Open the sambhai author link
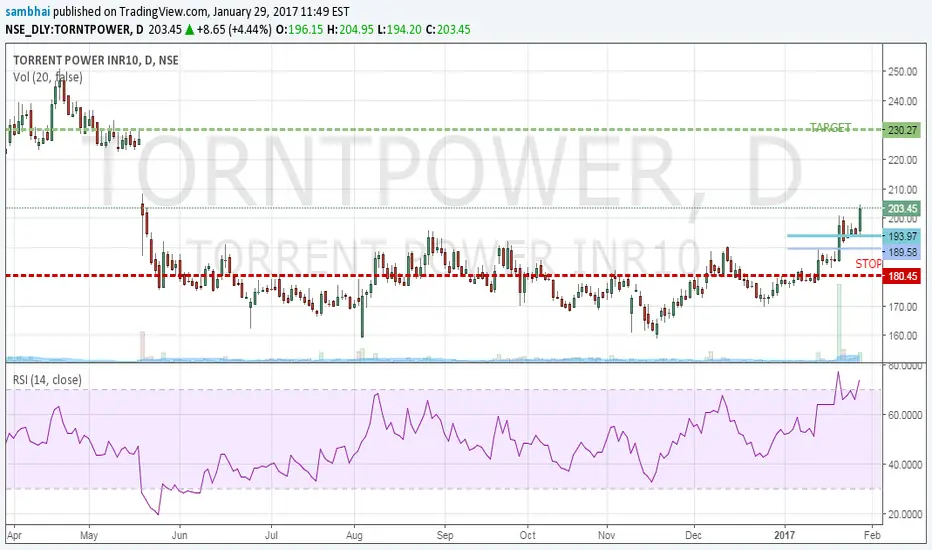The image size is (932, 550). click(x=28, y=11)
